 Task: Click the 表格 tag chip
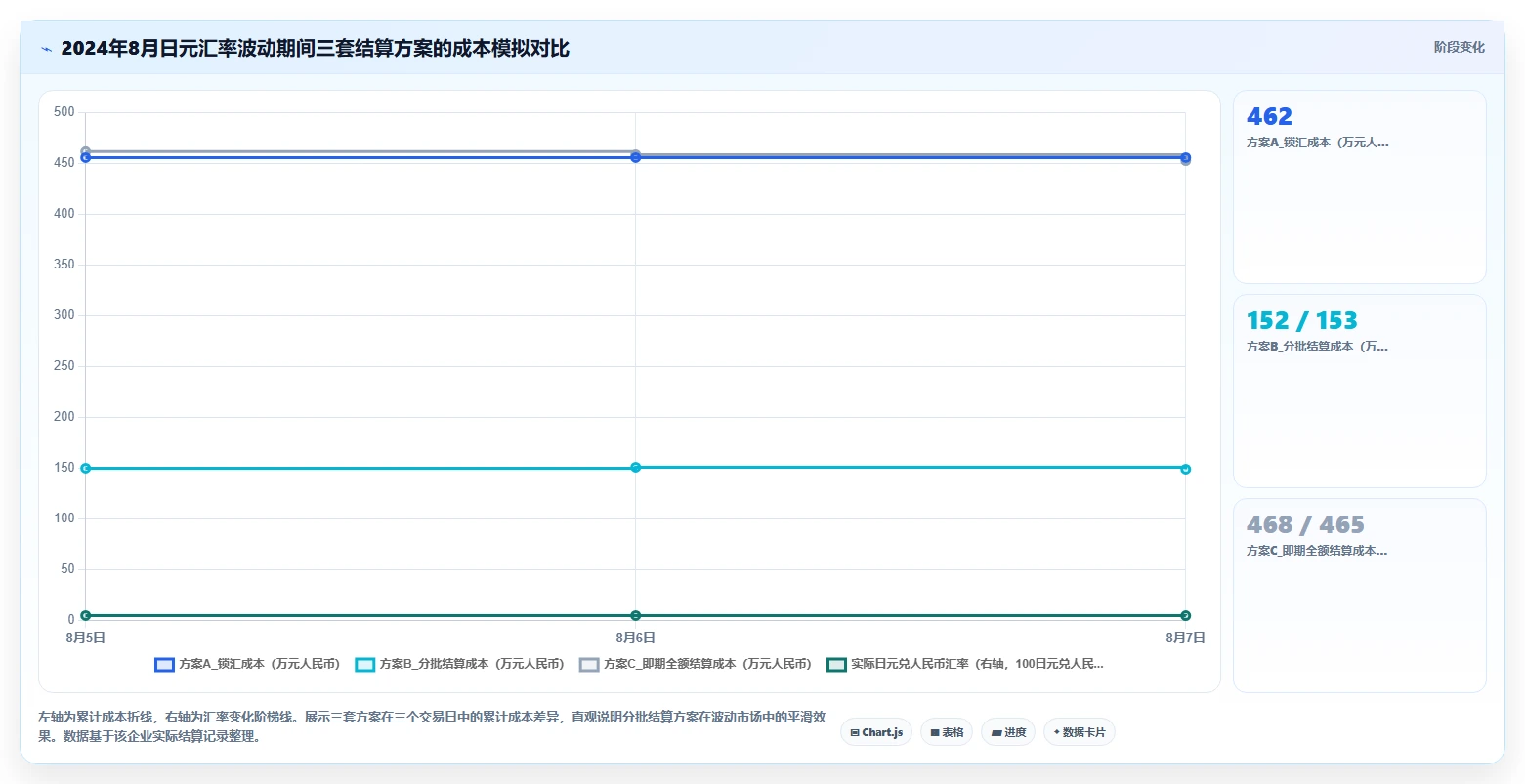947,732
